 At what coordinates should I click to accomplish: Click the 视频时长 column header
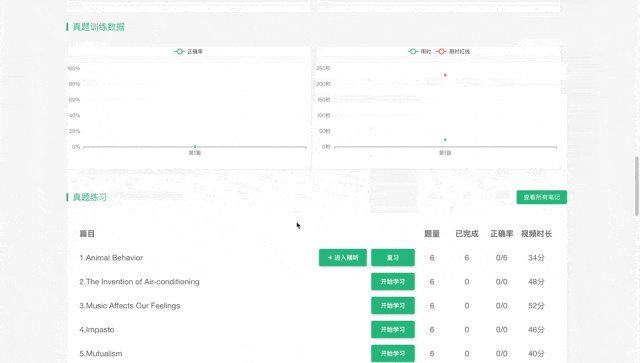pos(536,234)
